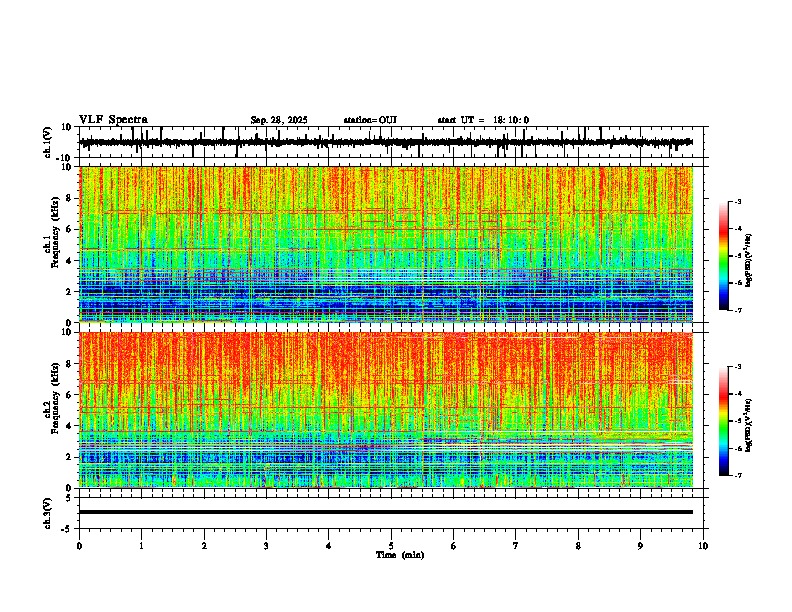Click the ch.2 spectrogram colorbar
The height and width of the screenshot is (612, 792).
724,421
